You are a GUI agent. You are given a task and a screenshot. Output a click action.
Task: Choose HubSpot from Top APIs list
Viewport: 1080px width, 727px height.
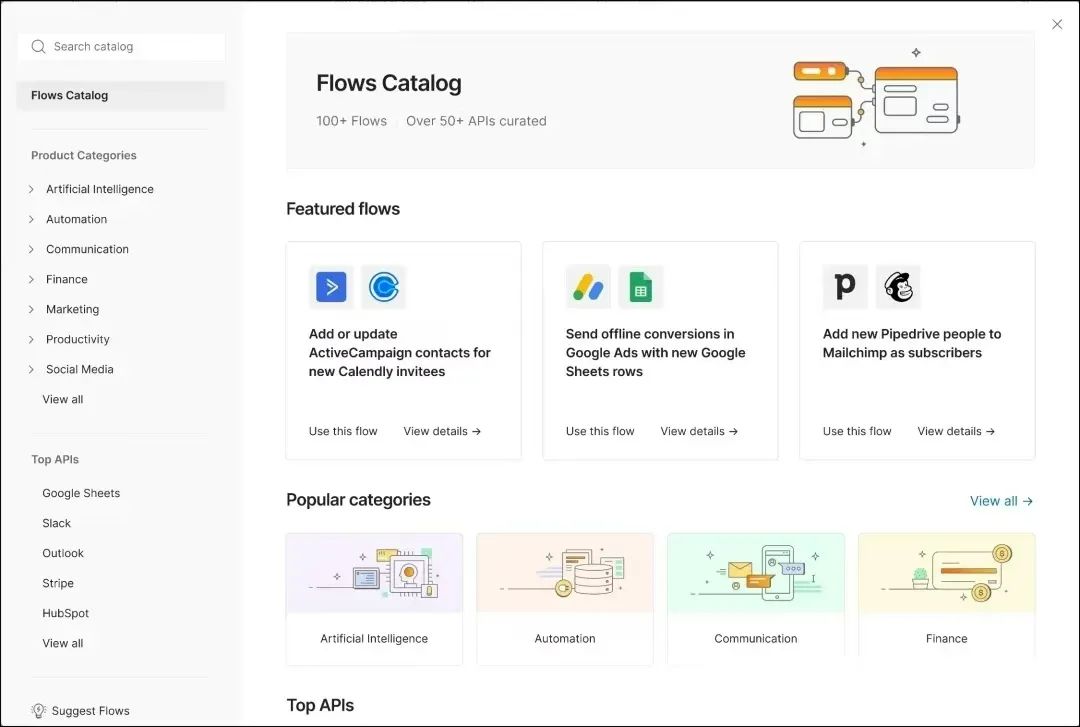[66, 613]
